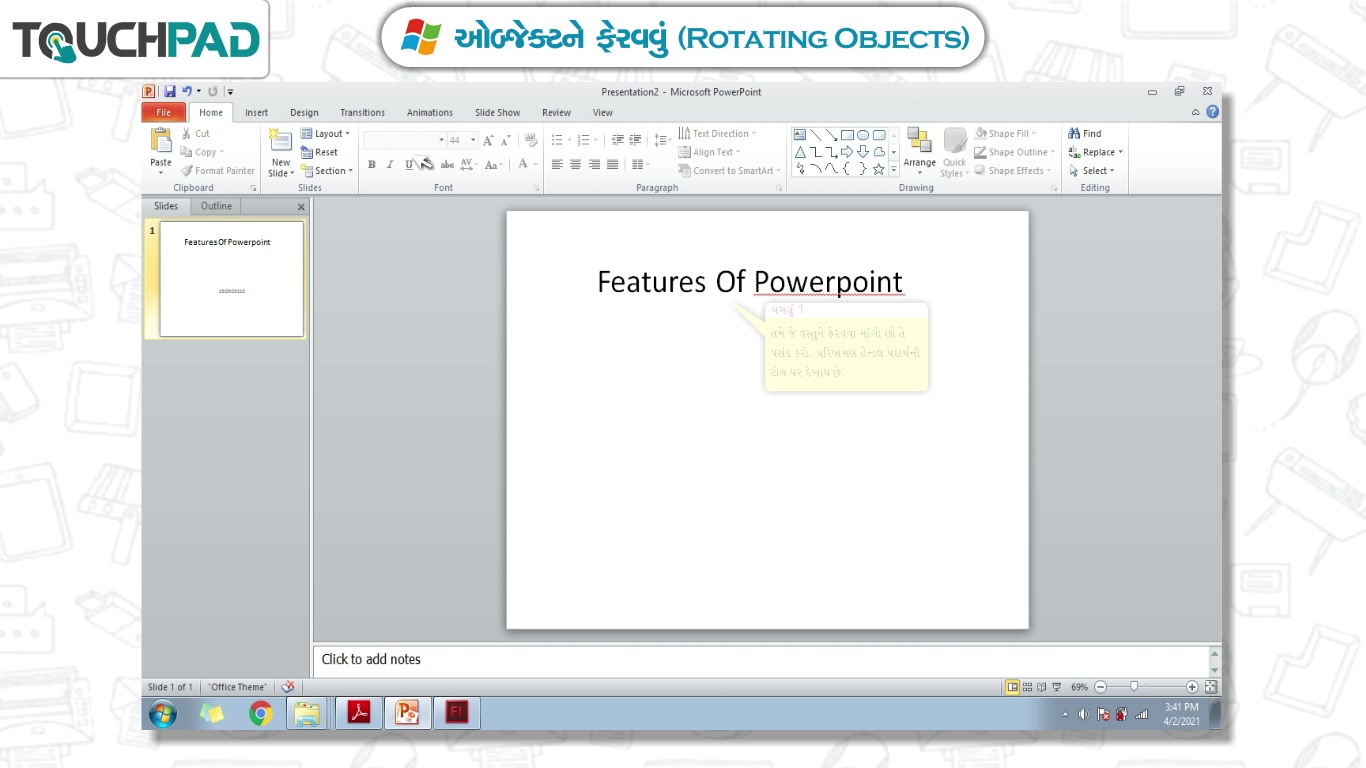Zoom in with the plus button
Image resolution: width=1366 pixels, height=768 pixels.
click(1192, 687)
